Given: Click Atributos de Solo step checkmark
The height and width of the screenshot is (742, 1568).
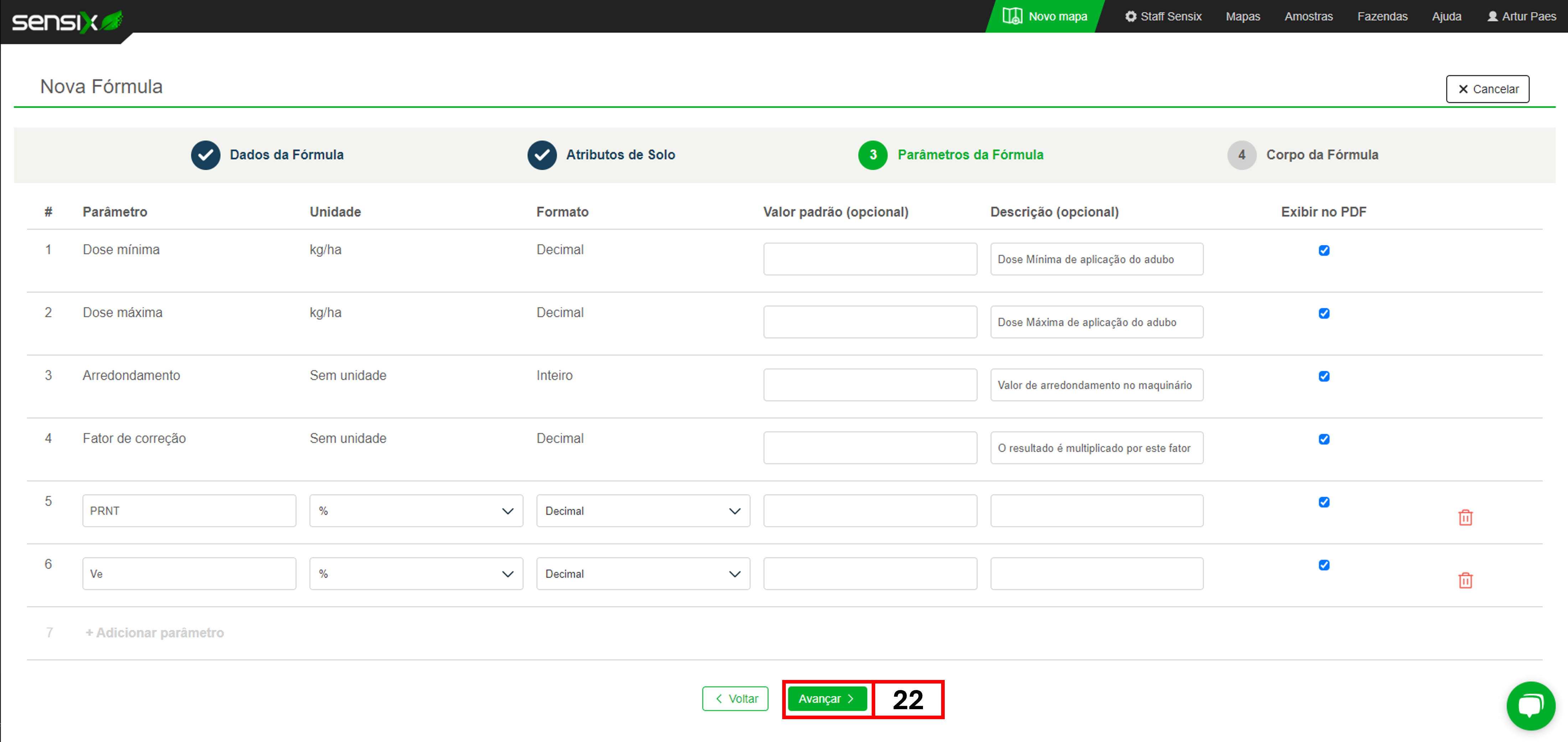Looking at the screenshot, I should 542,155.
